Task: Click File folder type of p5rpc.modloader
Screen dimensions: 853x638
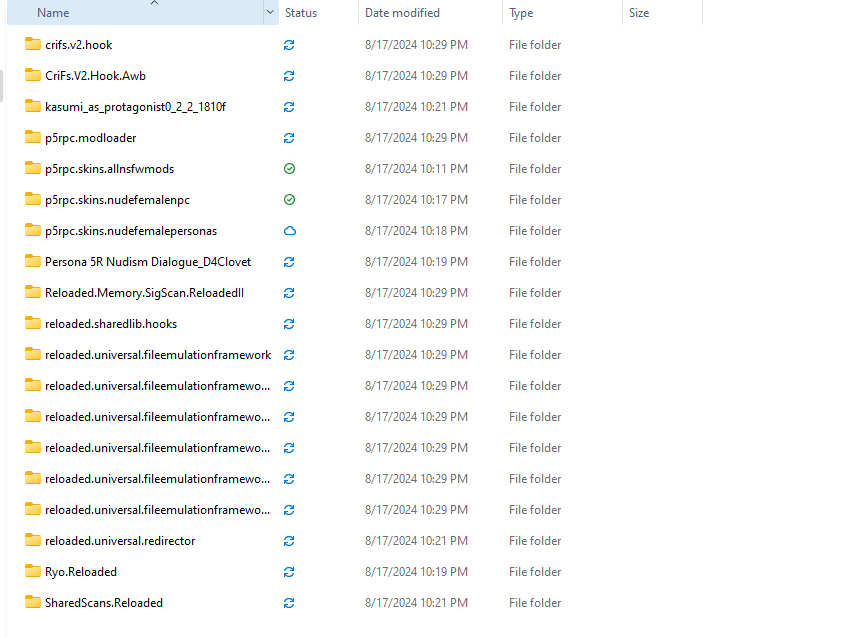Action: pos(535,138)
